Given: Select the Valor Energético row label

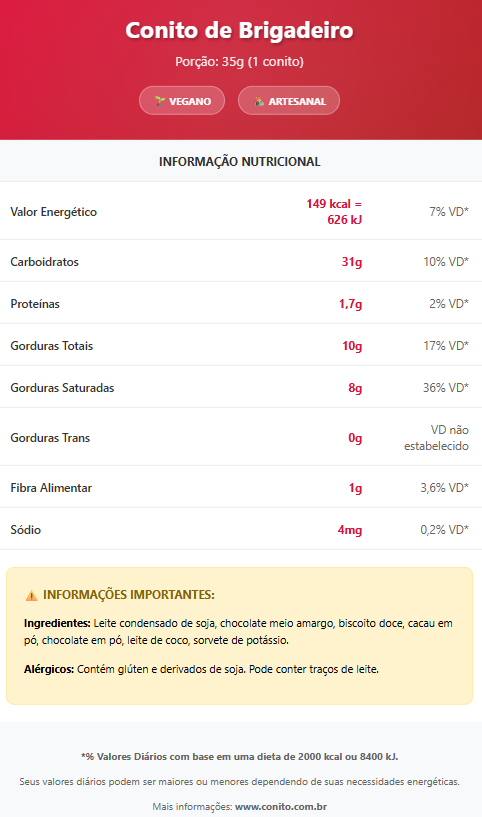Looking at the screenshot, I should coord(54,212).
